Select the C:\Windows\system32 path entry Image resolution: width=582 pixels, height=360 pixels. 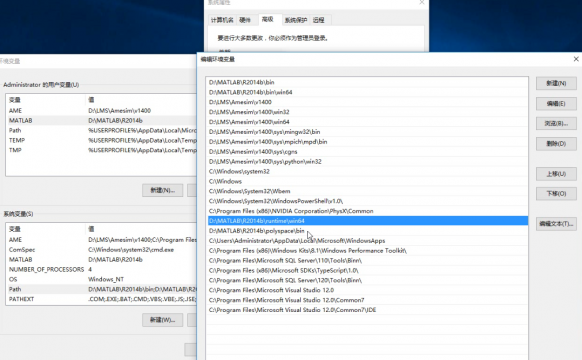point(367,171)
